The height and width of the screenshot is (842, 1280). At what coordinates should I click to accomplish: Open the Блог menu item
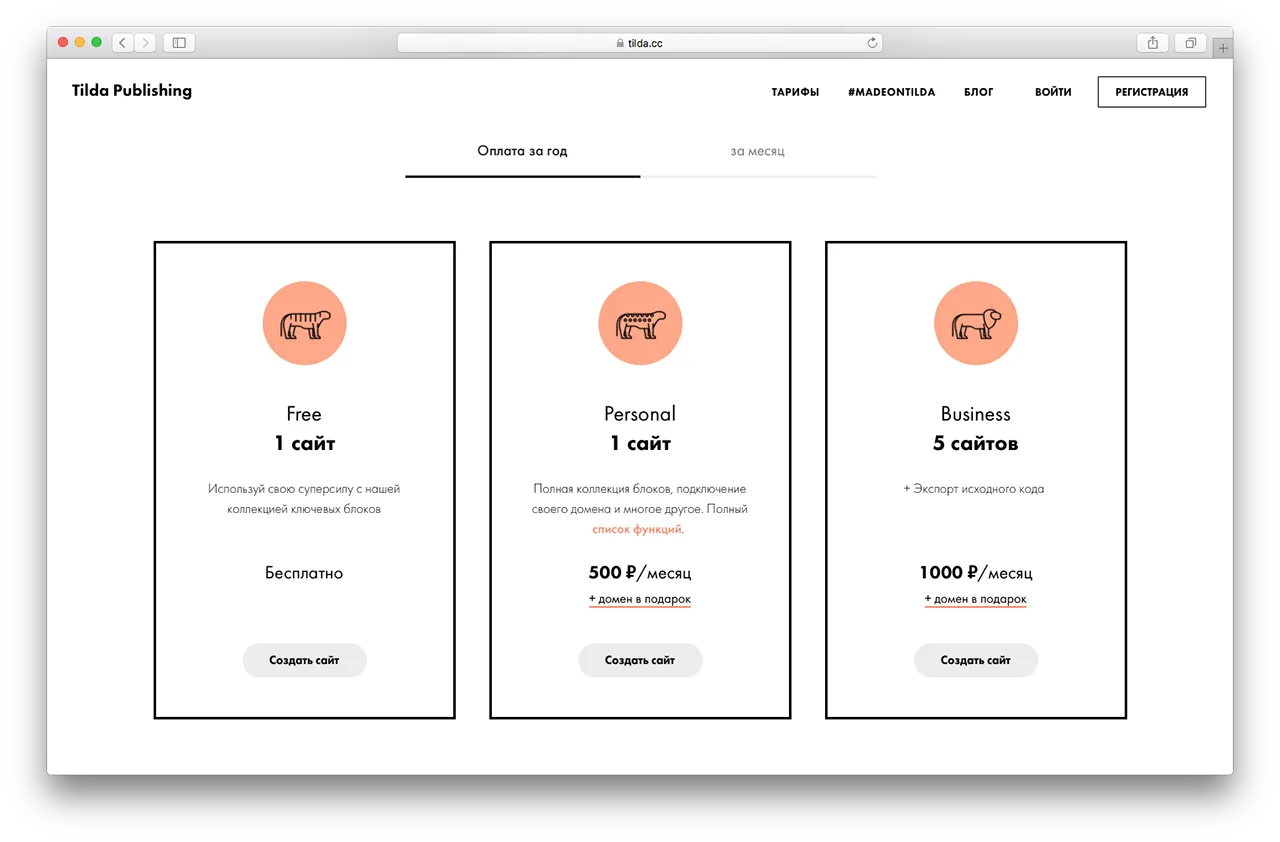(x=979, y=92)
